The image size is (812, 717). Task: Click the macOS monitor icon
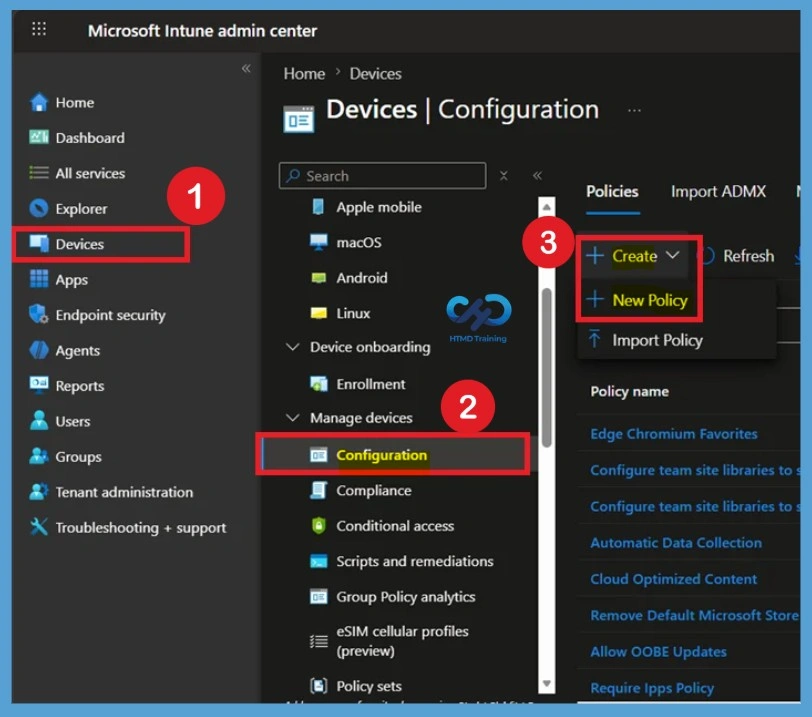click(x=318, y=242)
